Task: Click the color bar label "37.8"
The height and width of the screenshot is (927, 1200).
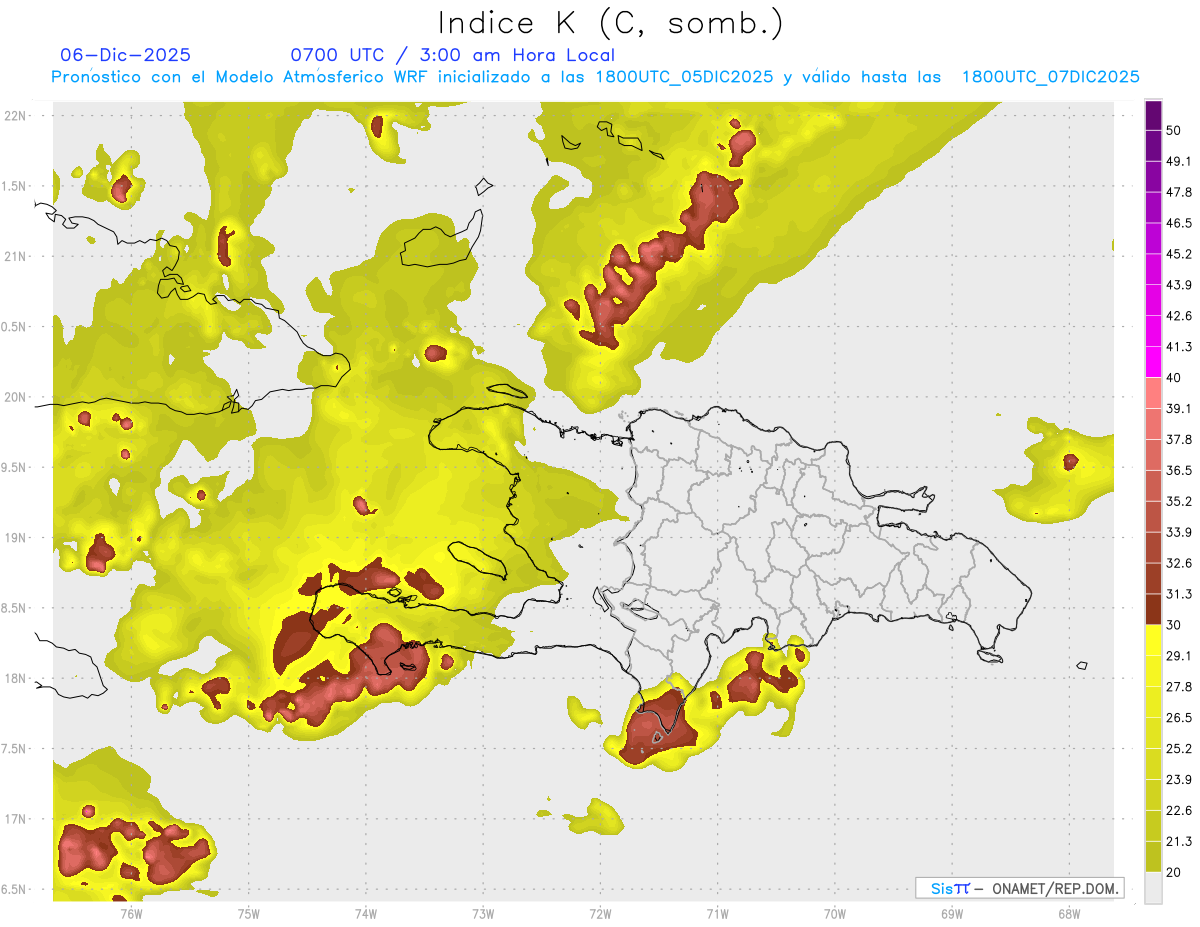Action: [x=1179, y=439]
